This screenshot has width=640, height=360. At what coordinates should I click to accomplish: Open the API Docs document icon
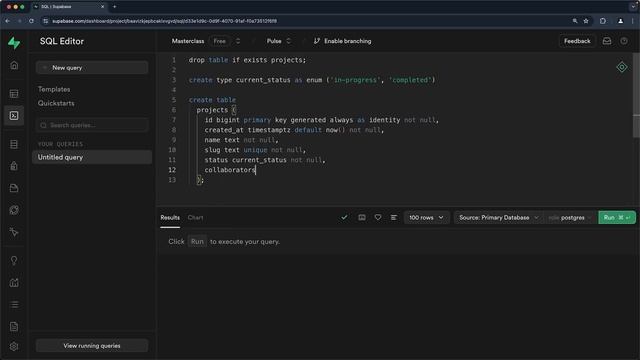(14, 327)
